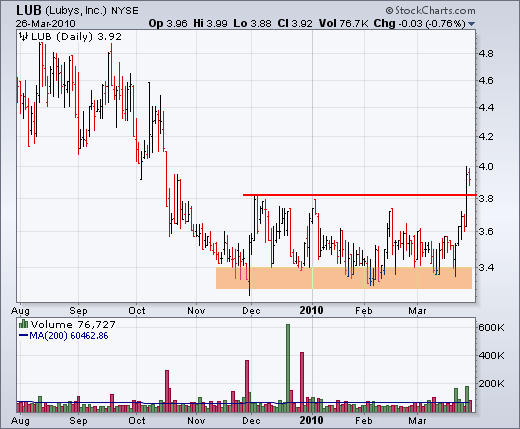The image size is (520, 429).
Task: Click the Oct label below the price chart
Action: point(137,311)
